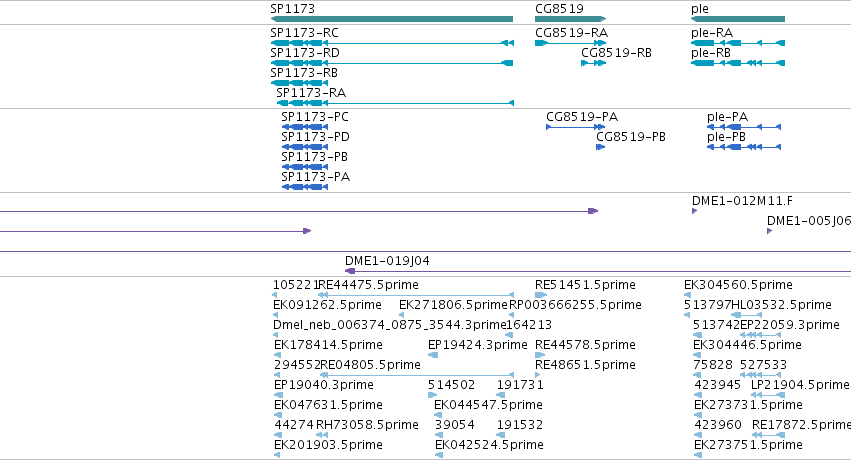Select the RE04805.5prime EST feature line
This screenshot has width=851, height=460.
click(x=416, y=375)
